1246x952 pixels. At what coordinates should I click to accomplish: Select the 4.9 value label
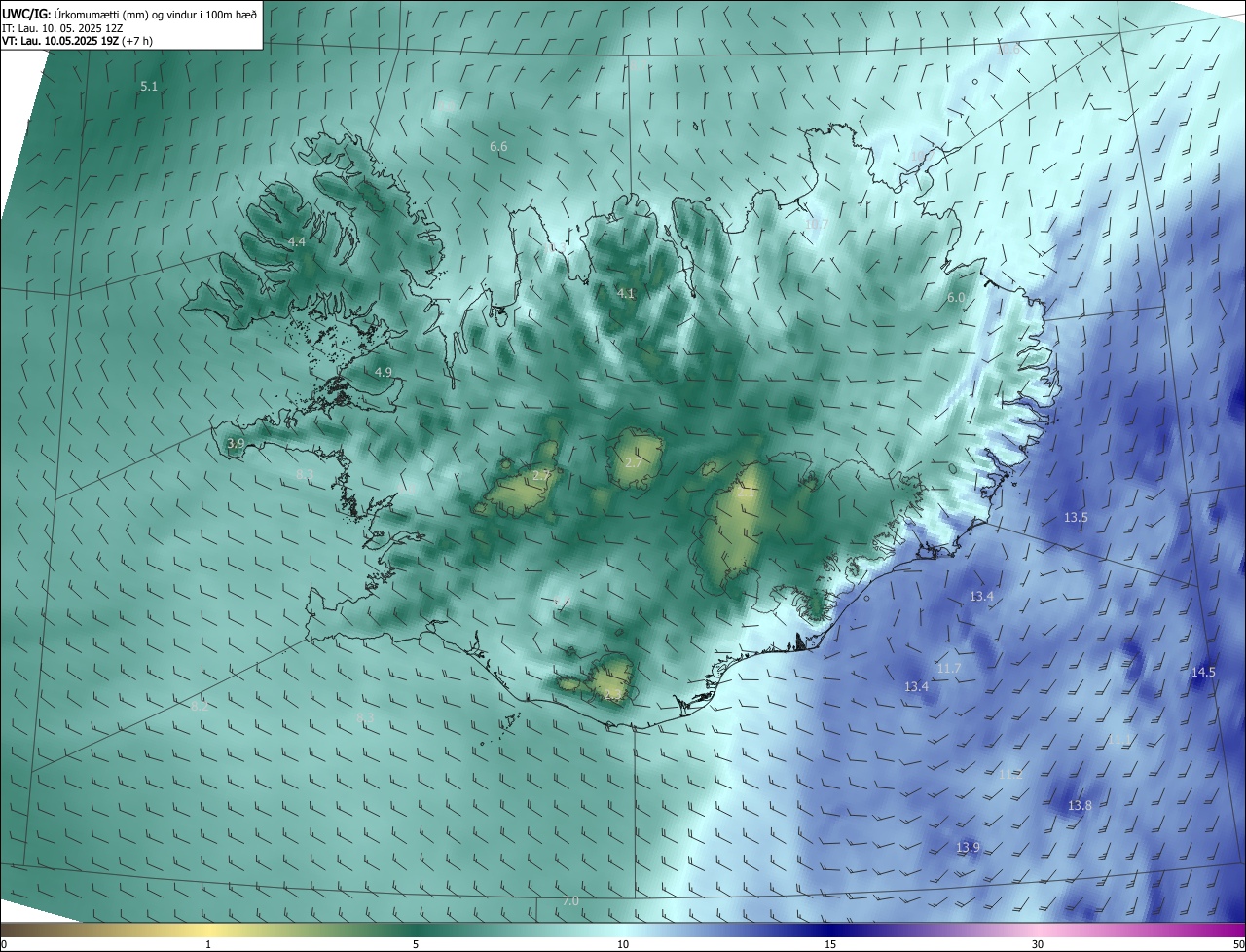(x=384, y=372)
